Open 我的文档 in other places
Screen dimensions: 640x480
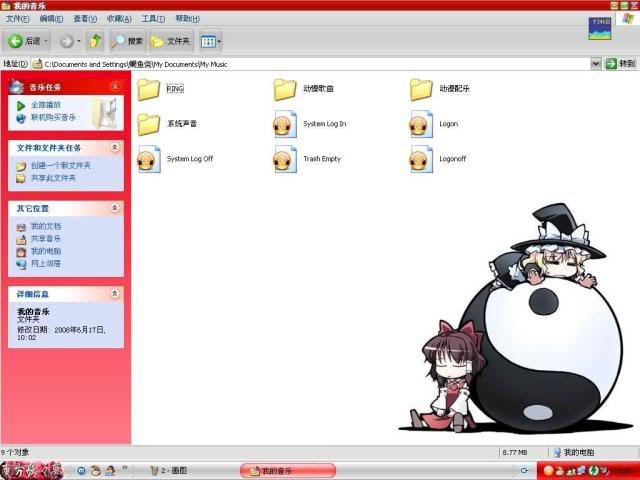[46, 227]
